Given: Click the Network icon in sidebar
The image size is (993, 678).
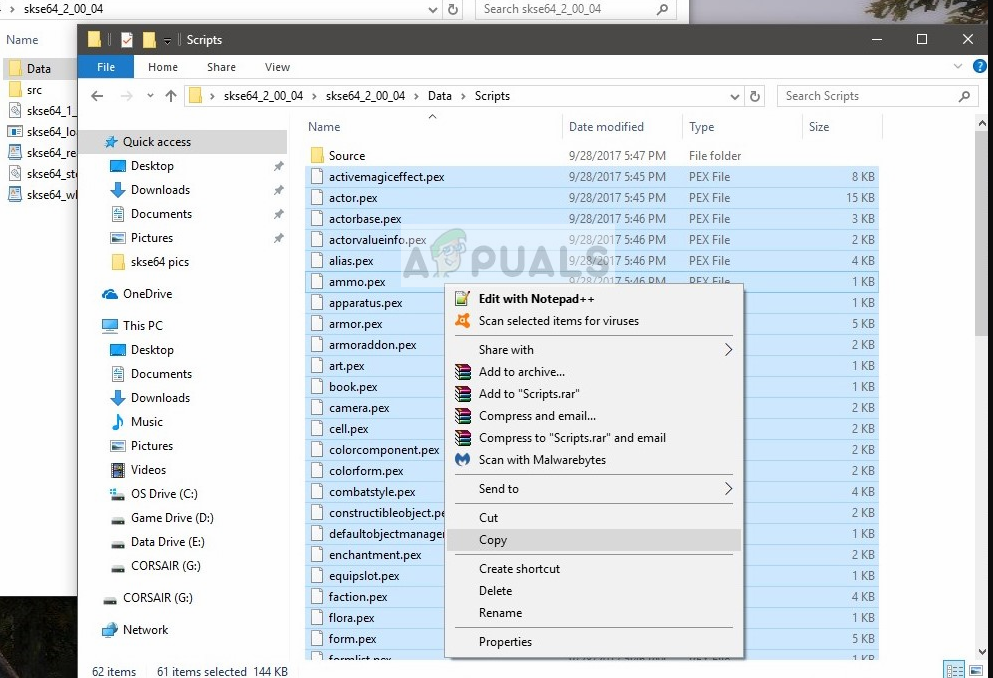Looking at the screenshot, I should [x=110, y=630].
